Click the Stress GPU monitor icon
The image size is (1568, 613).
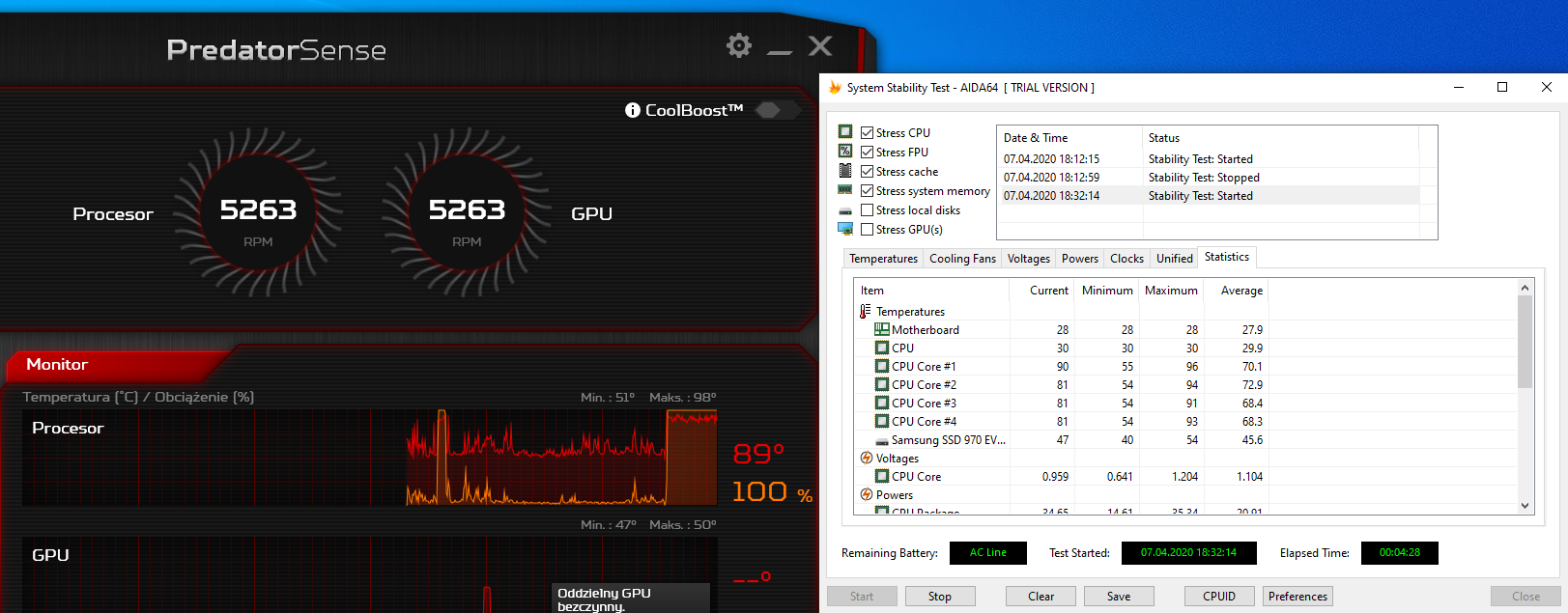[x=845, y=229]
